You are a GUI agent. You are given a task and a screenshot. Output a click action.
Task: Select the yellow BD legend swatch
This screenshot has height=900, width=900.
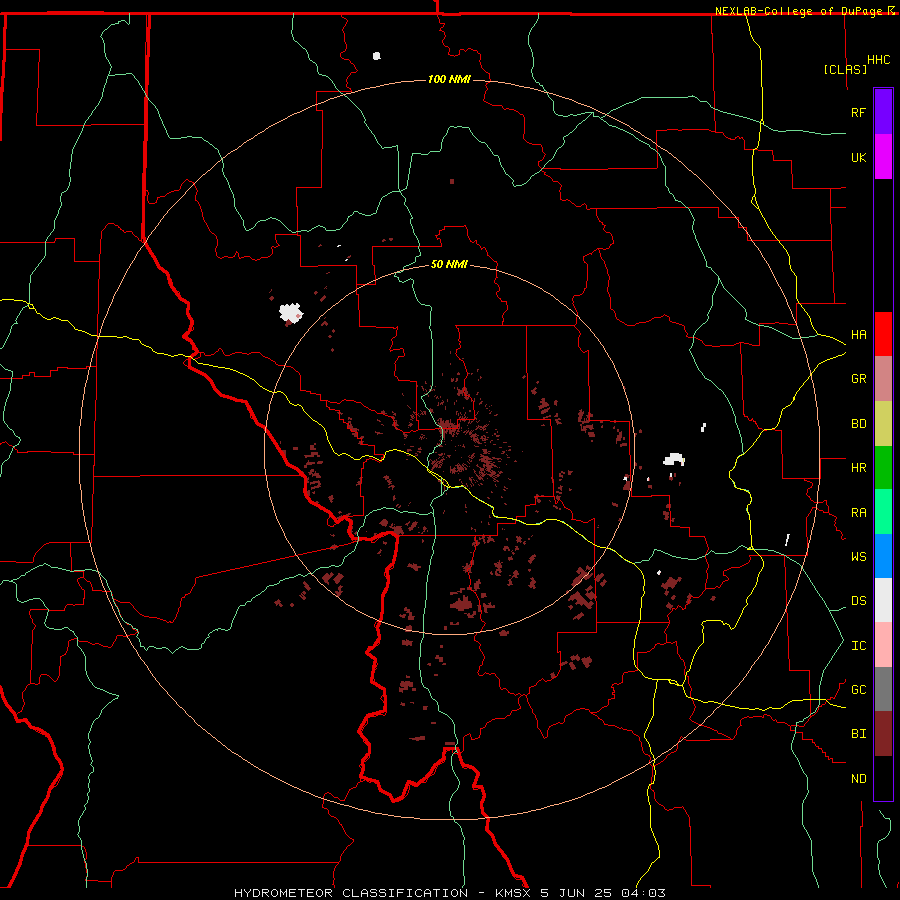tap(883, 424)
